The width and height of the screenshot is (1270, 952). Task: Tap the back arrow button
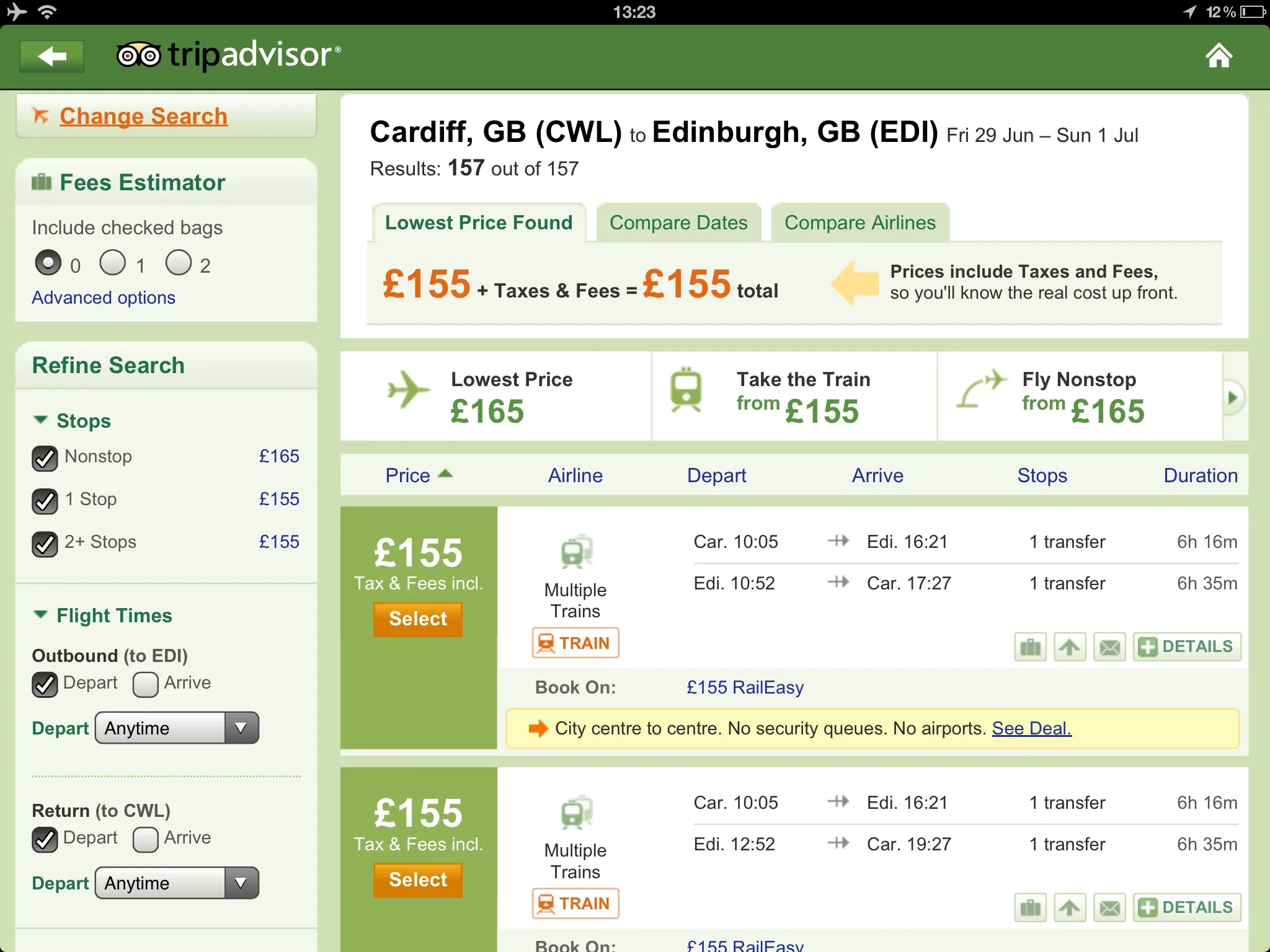52,57
